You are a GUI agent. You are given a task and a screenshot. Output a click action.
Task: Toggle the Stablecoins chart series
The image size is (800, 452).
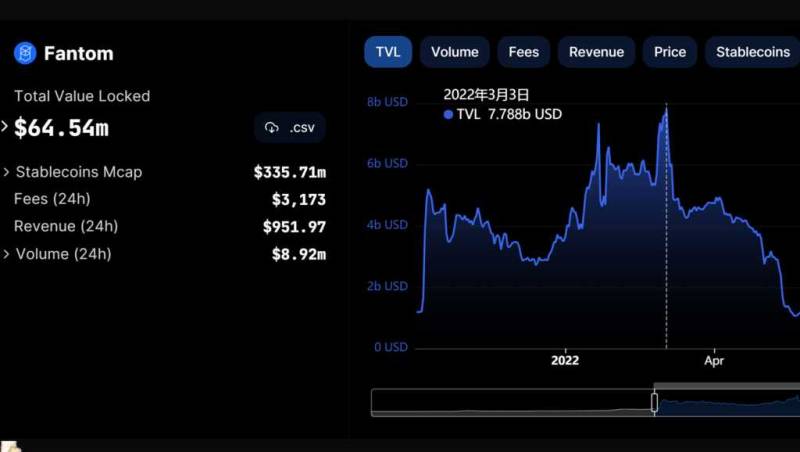click(x=753, y=52)
